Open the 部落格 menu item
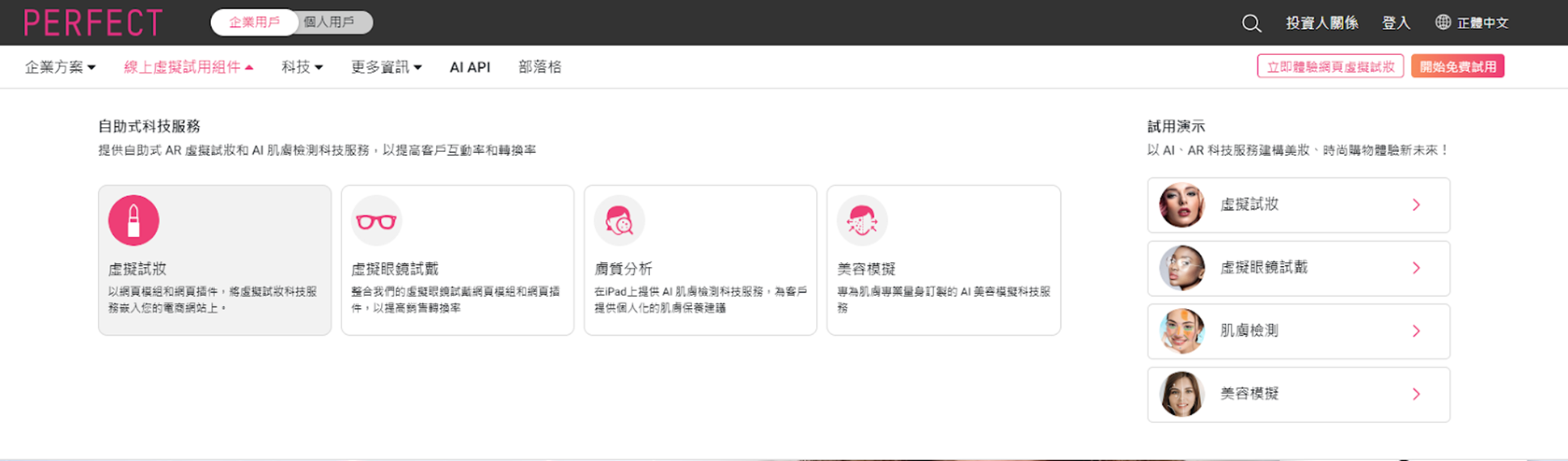 (539, 67)
